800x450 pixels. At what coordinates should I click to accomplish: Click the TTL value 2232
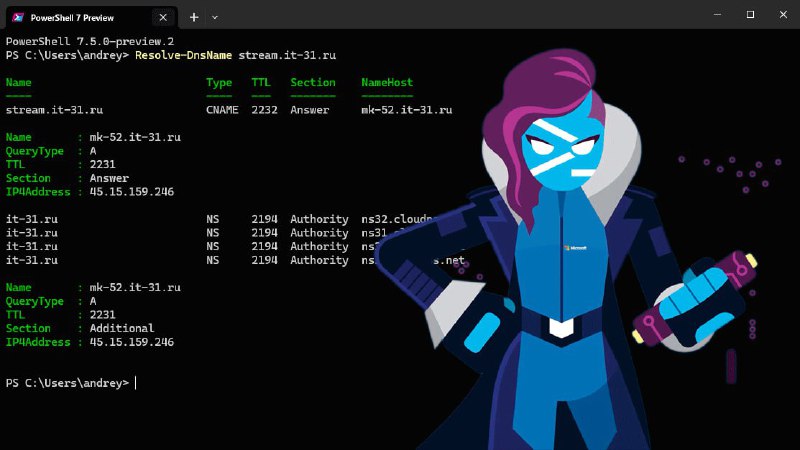tap(264, 110)
